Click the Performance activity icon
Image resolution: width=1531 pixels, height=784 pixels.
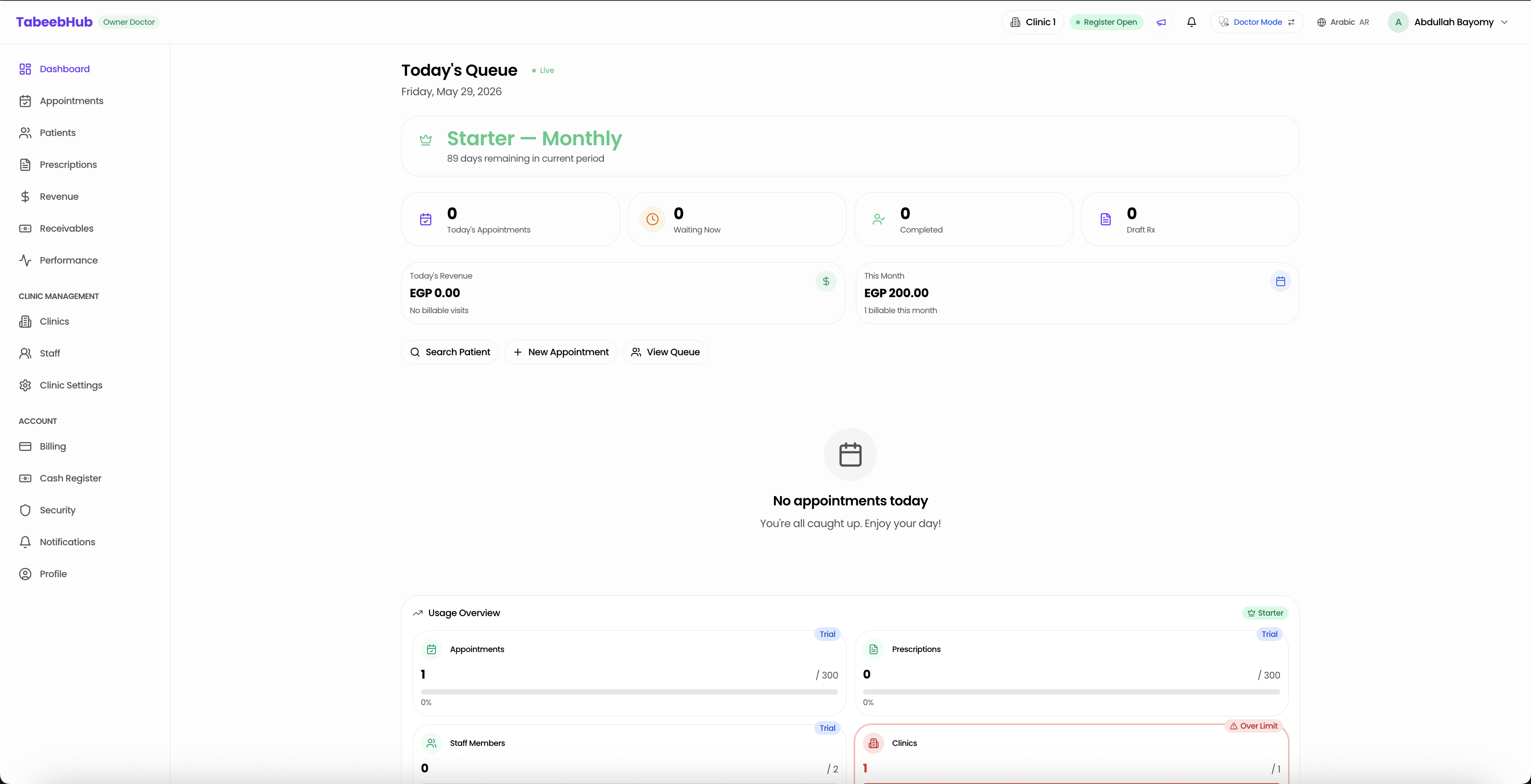click(25, 260)
